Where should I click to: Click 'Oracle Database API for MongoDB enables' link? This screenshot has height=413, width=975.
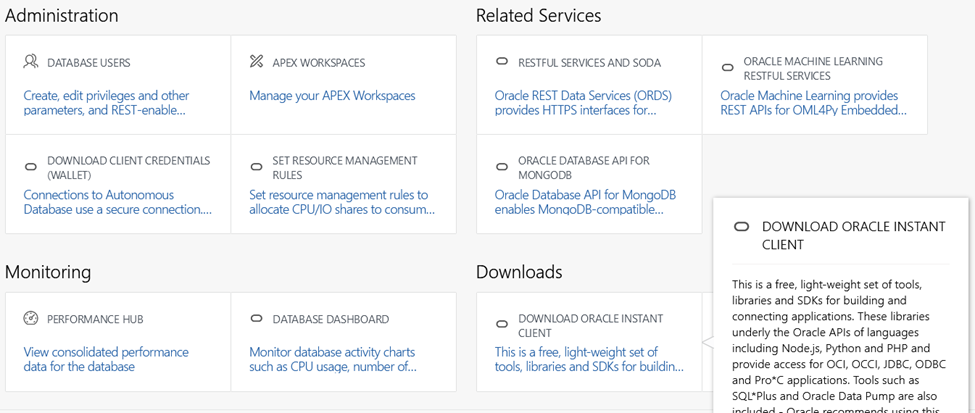585,202
